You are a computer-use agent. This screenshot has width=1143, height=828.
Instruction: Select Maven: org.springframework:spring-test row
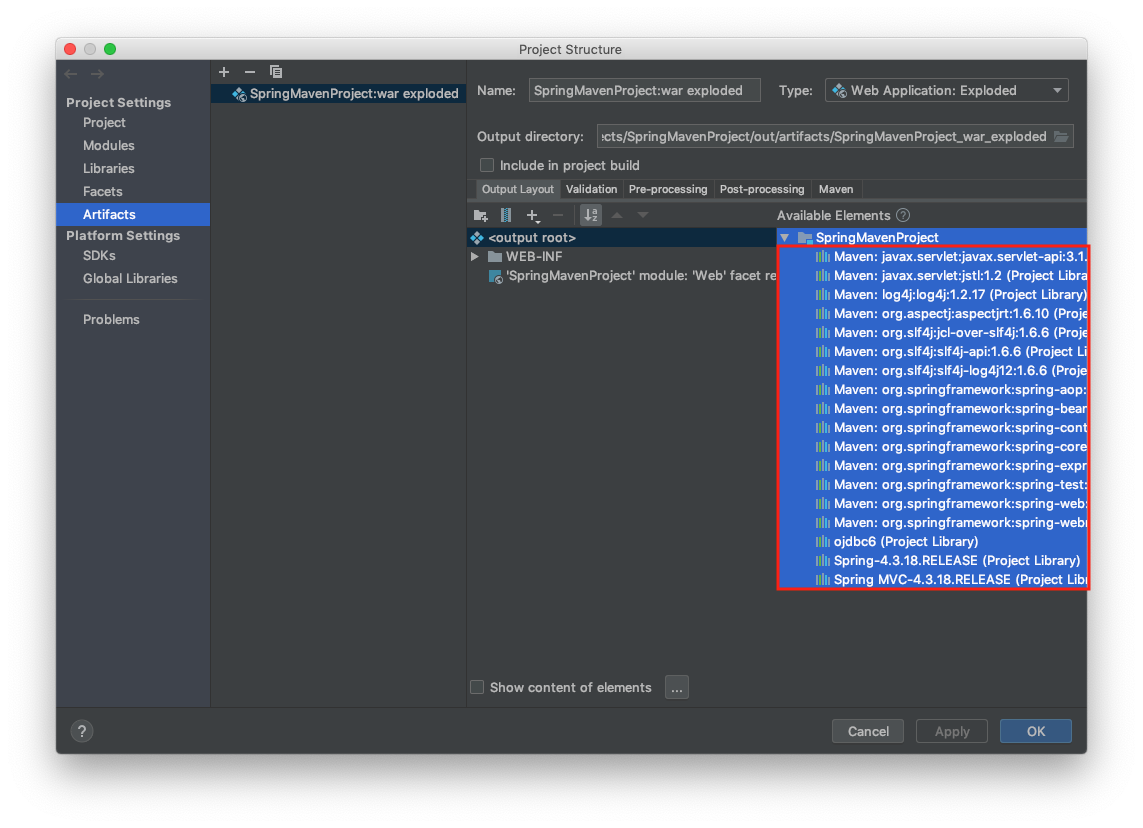pos(933,485)
